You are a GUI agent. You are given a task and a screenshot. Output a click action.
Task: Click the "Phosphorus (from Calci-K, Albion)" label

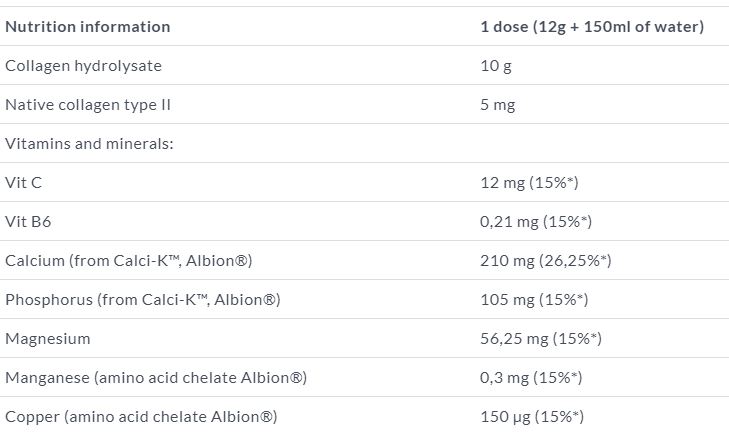pyautogui.click(x=142, y=300)
